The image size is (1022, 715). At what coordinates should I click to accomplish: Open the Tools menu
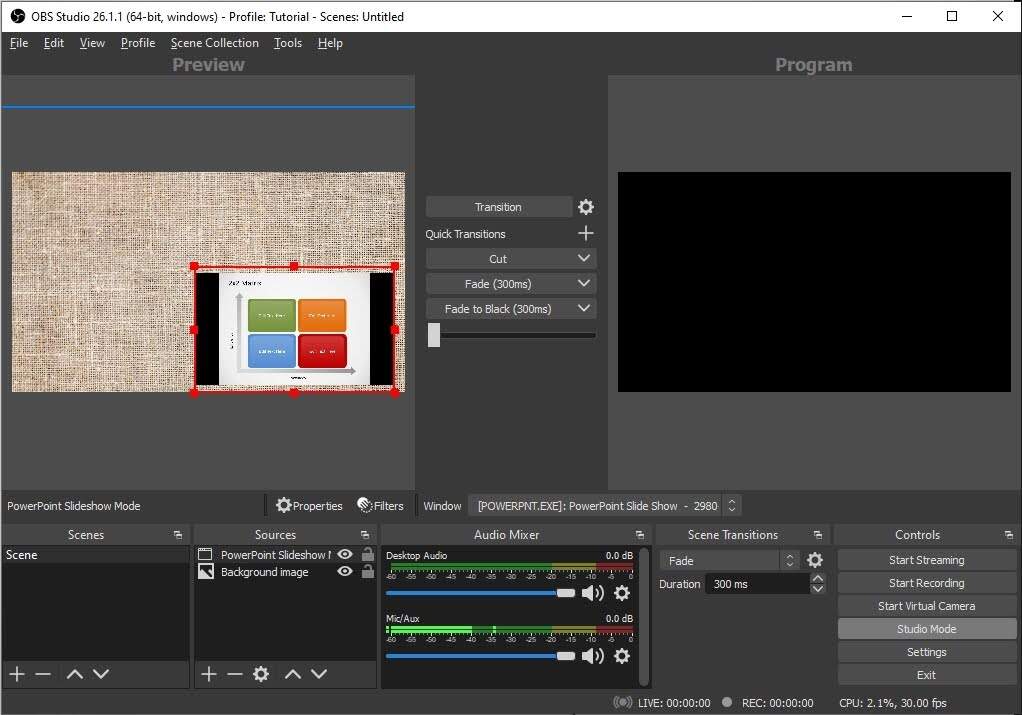[288, 43]
